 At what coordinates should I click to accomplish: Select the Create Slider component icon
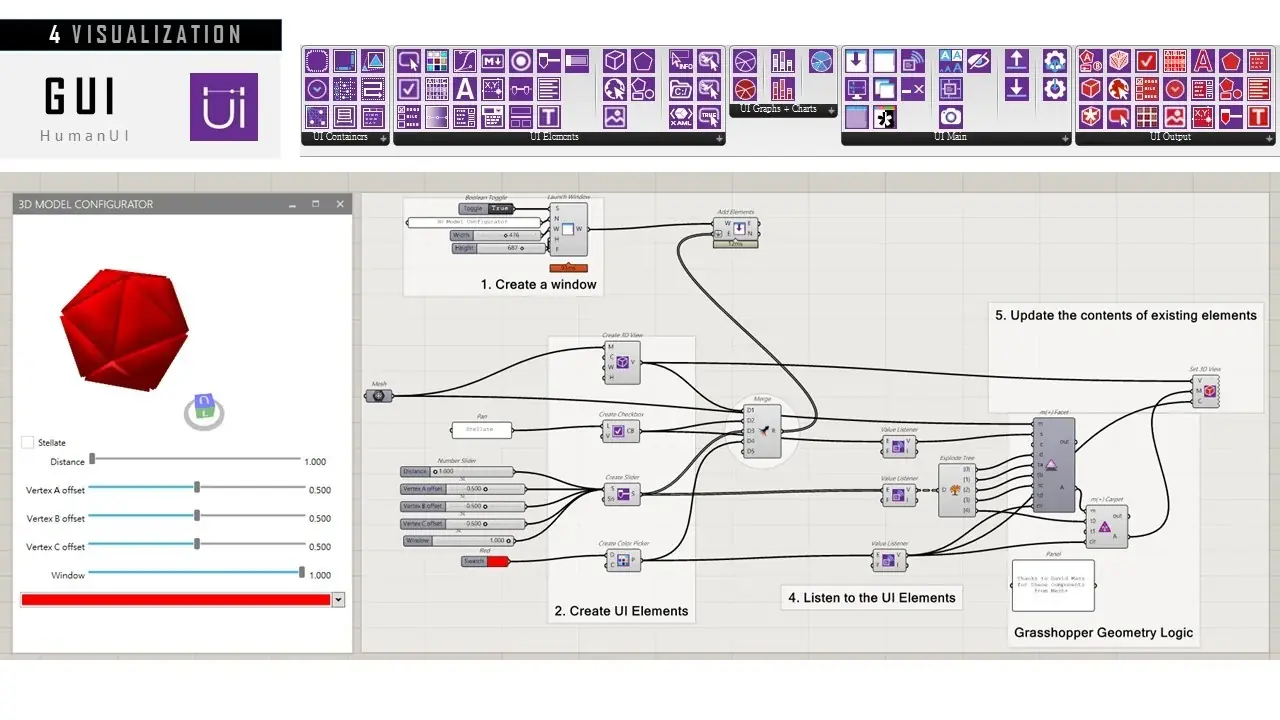(x=623, y=493)
